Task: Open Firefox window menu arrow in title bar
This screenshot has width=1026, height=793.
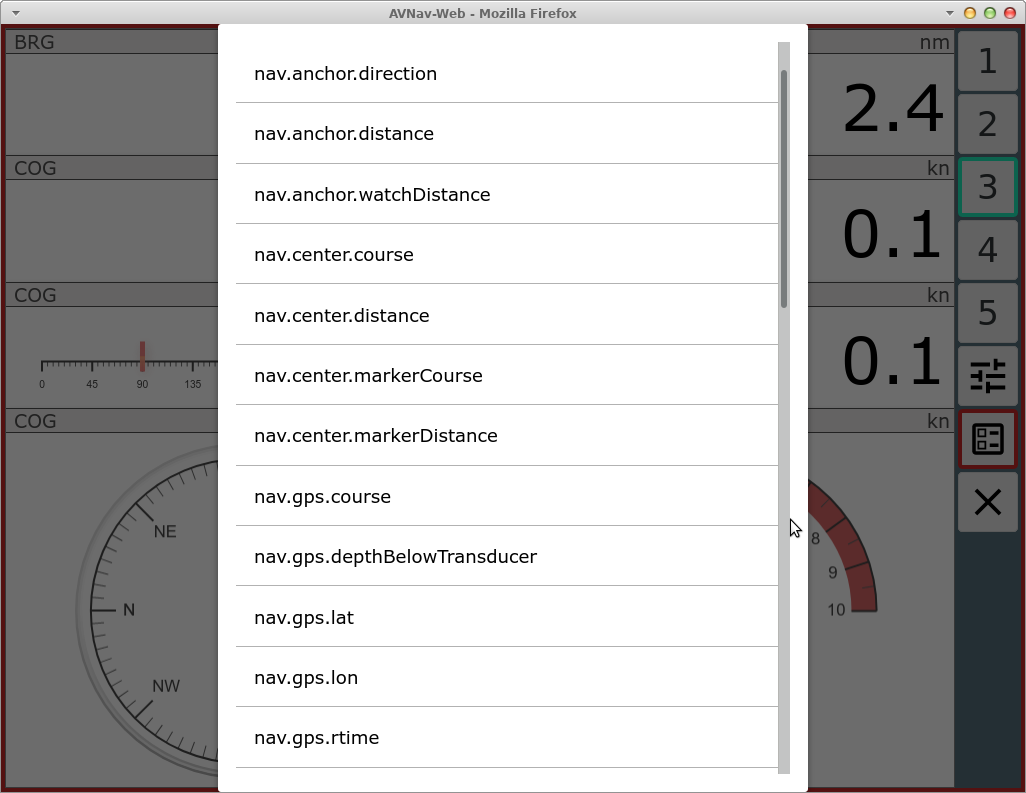Action: pos(16,13)
